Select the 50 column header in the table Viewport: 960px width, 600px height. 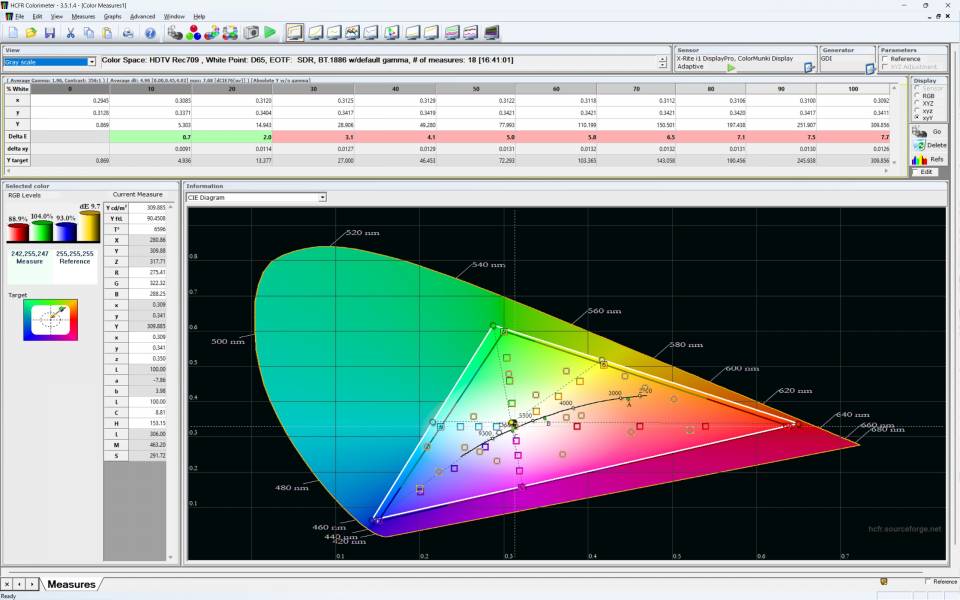(476, 89)
